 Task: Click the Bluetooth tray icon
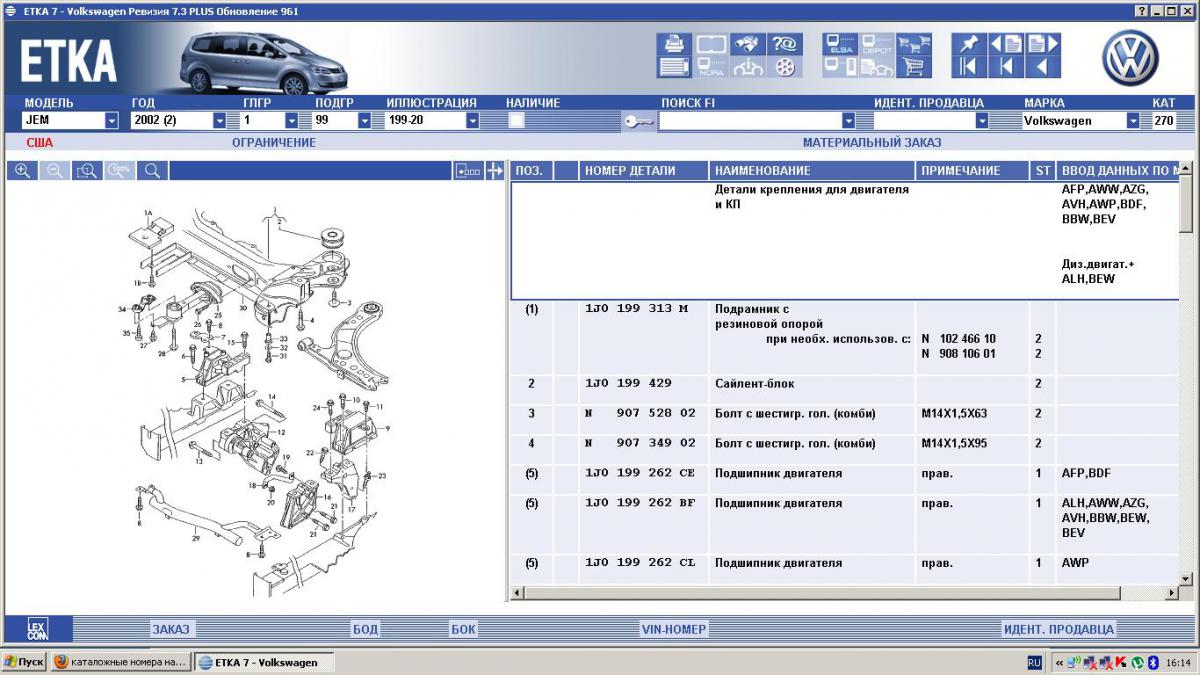(x=1153, y=662)
